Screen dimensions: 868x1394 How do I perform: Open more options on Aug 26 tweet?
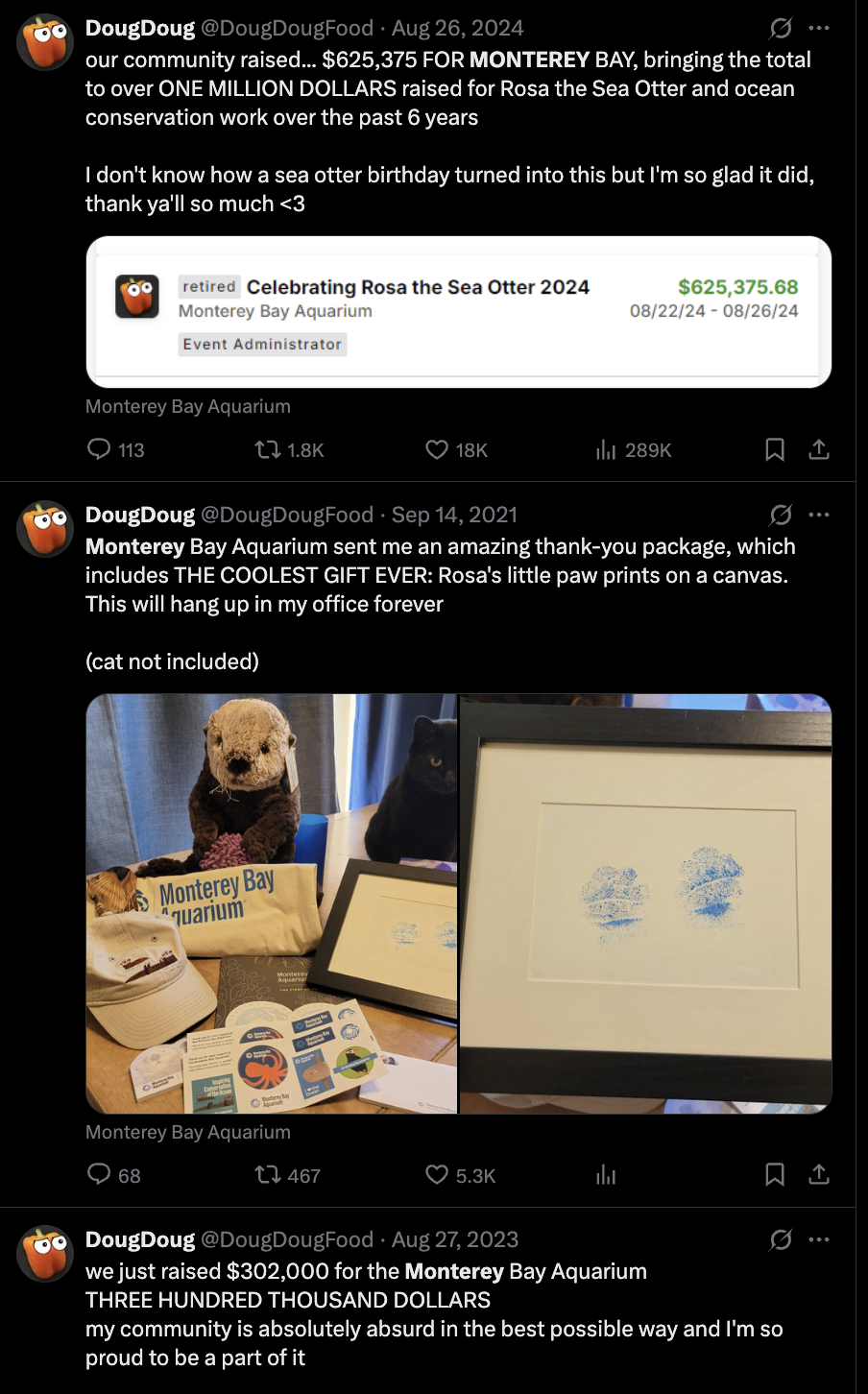pos(819,28)
